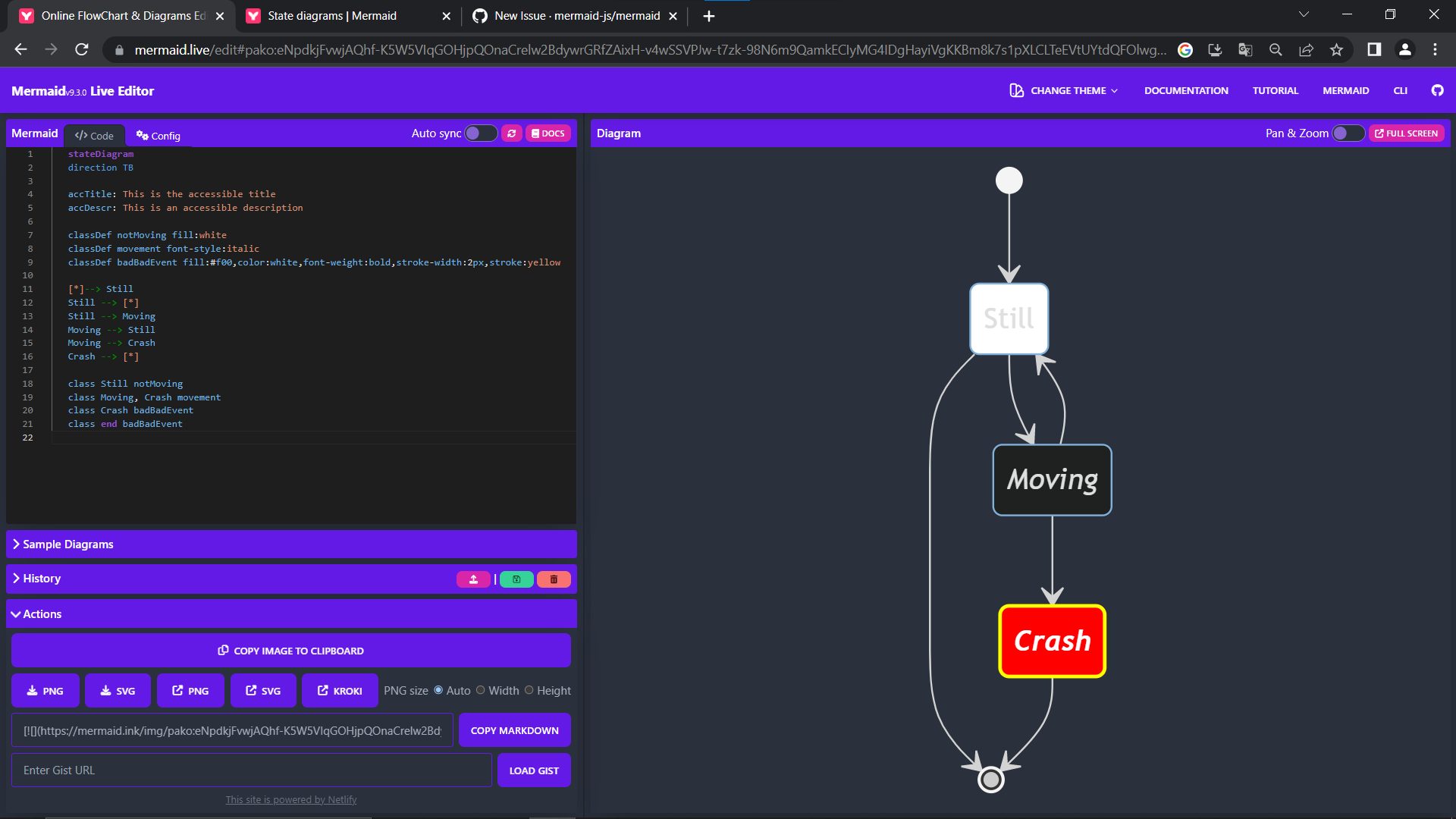Screen dimensions: 1456x819
Task: Enter full screen diagram view
Action: click(1406, 133)
